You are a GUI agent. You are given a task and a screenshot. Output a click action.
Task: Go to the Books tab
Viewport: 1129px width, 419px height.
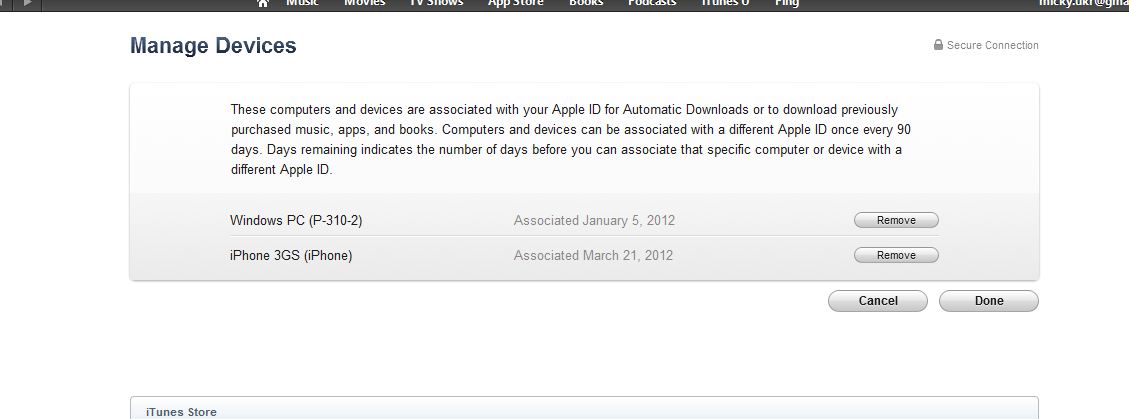click(x=586, y=3)
